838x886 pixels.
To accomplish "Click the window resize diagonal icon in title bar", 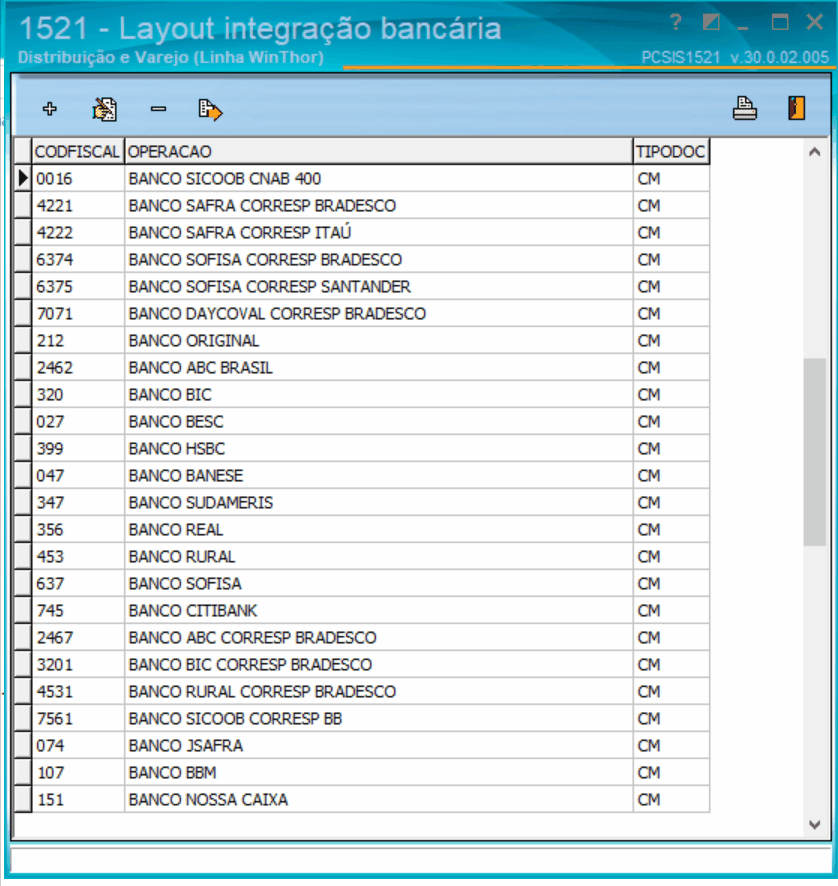I will click(711, 23).
